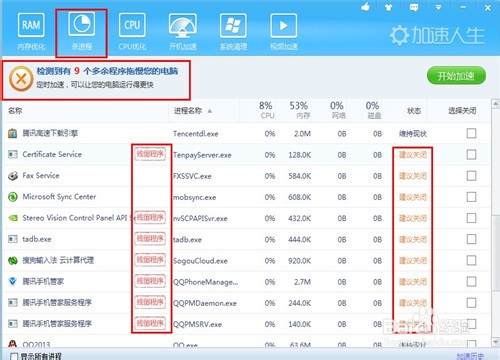This screenshot has width=500, height=360.
Task: Click suggested-close status for FXSSVC.exe
Action: [x=413, y=176]
